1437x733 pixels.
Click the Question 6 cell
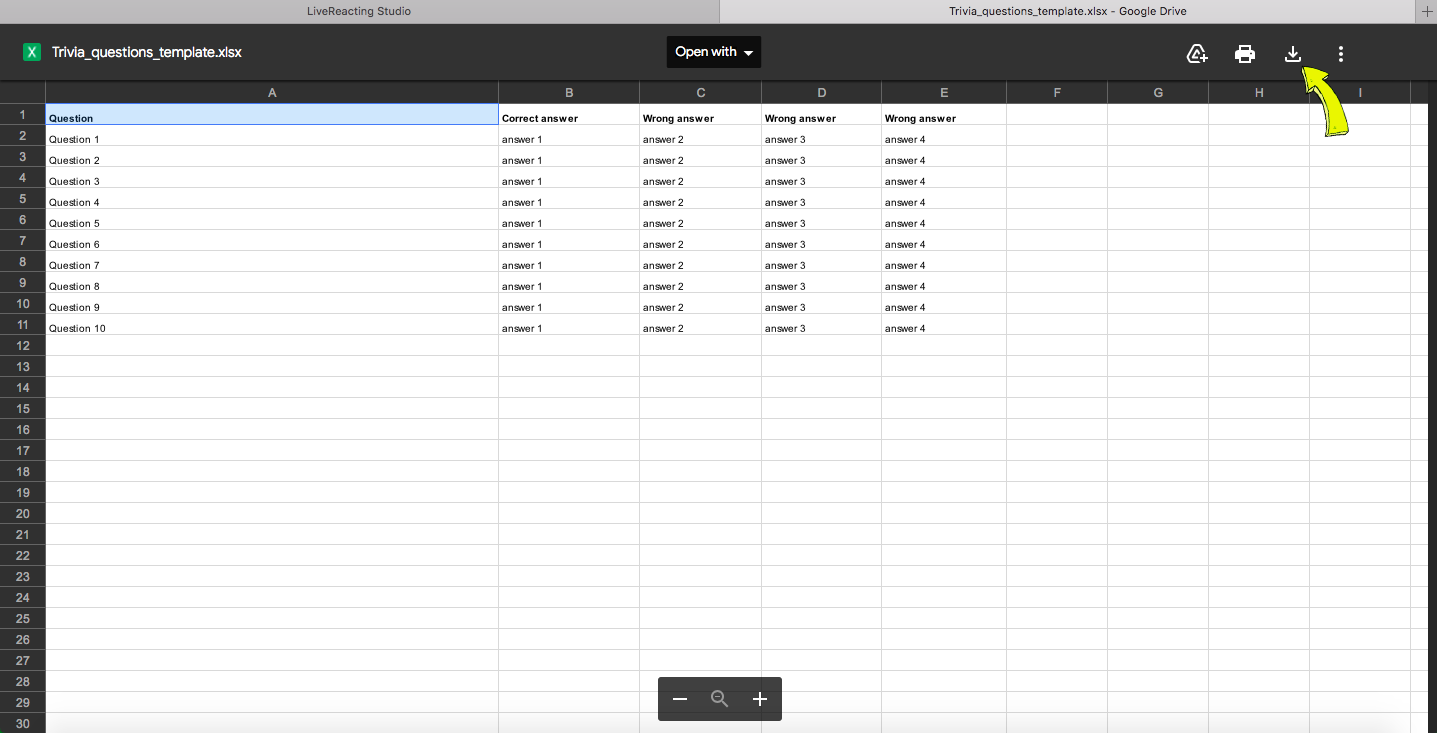click(272, 241)
